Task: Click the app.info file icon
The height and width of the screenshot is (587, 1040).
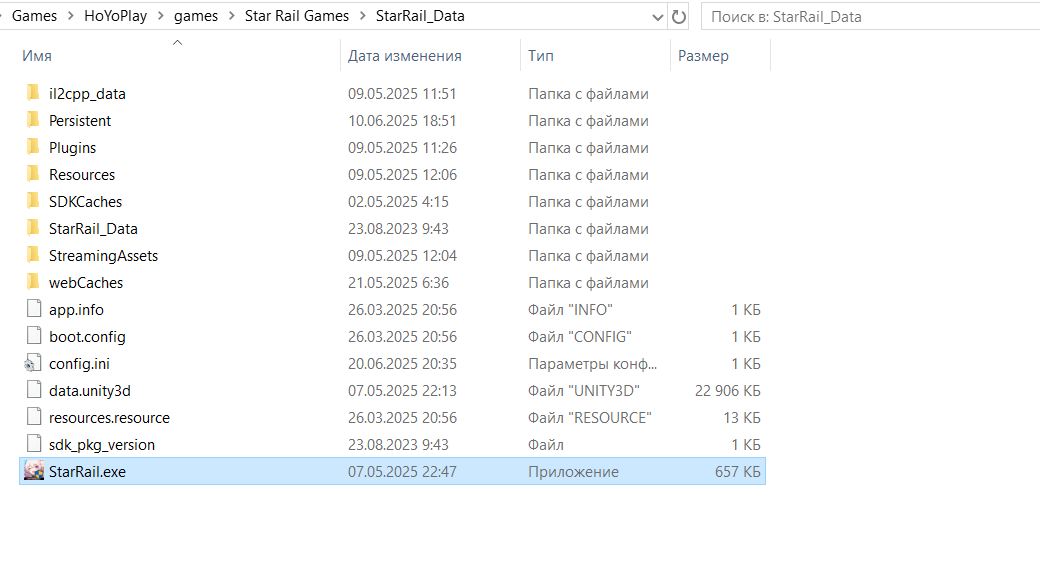Action: [34, 309]
